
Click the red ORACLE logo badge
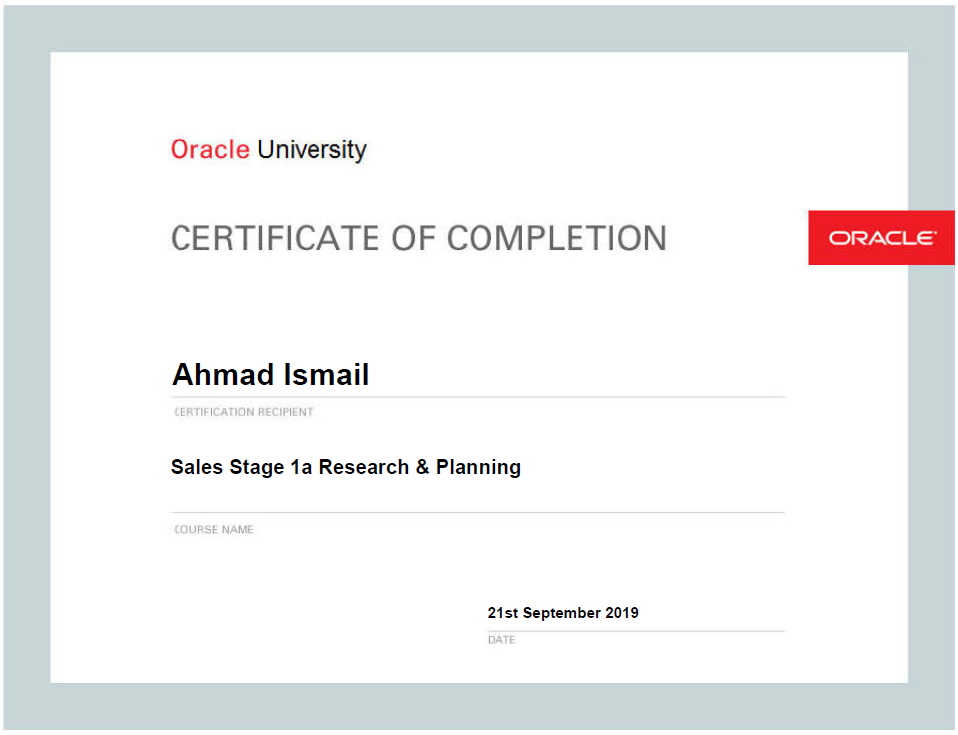coord(881,238)
